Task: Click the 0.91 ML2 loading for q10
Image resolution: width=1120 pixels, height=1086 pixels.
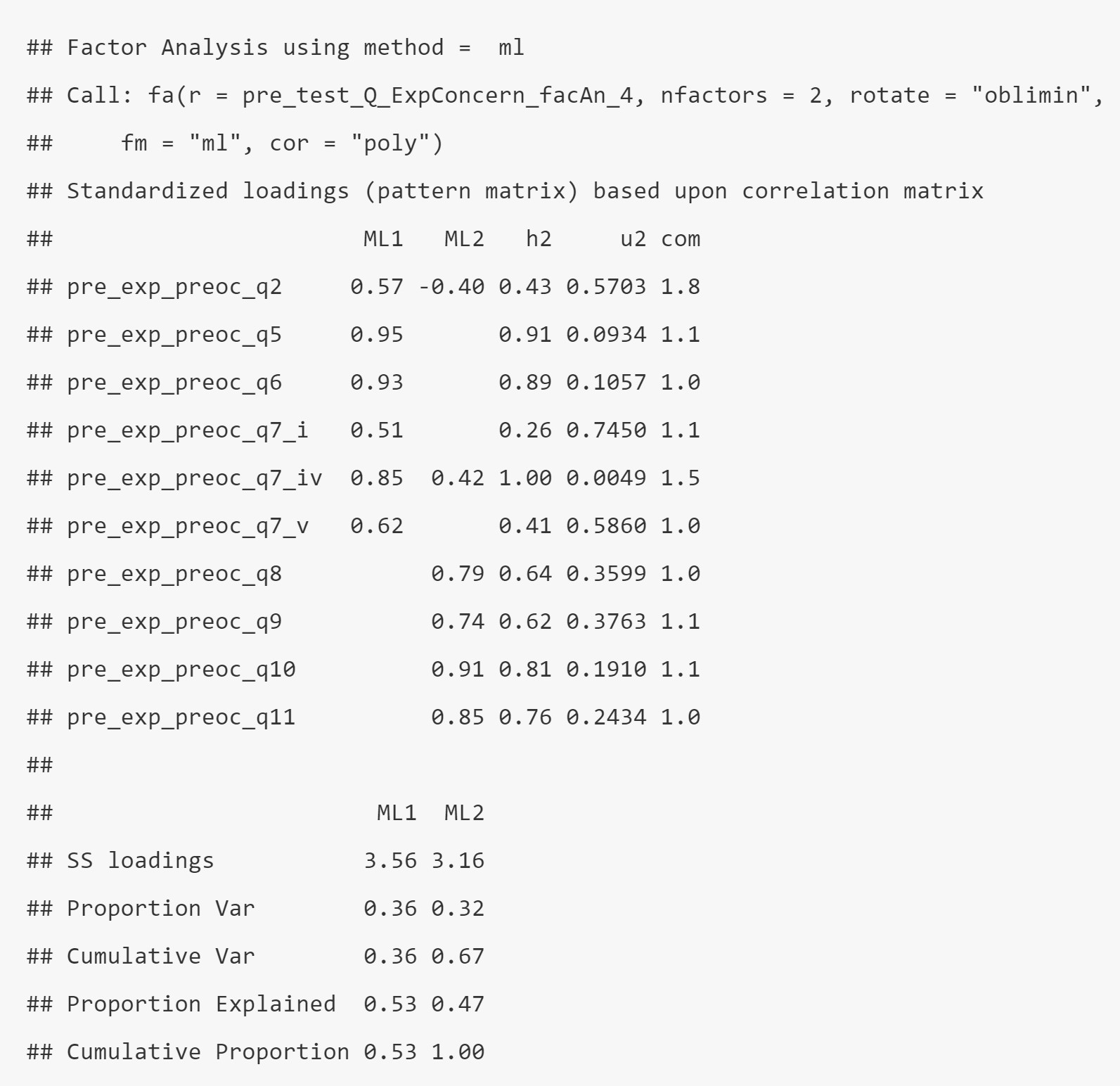Action: pos(458,670)
